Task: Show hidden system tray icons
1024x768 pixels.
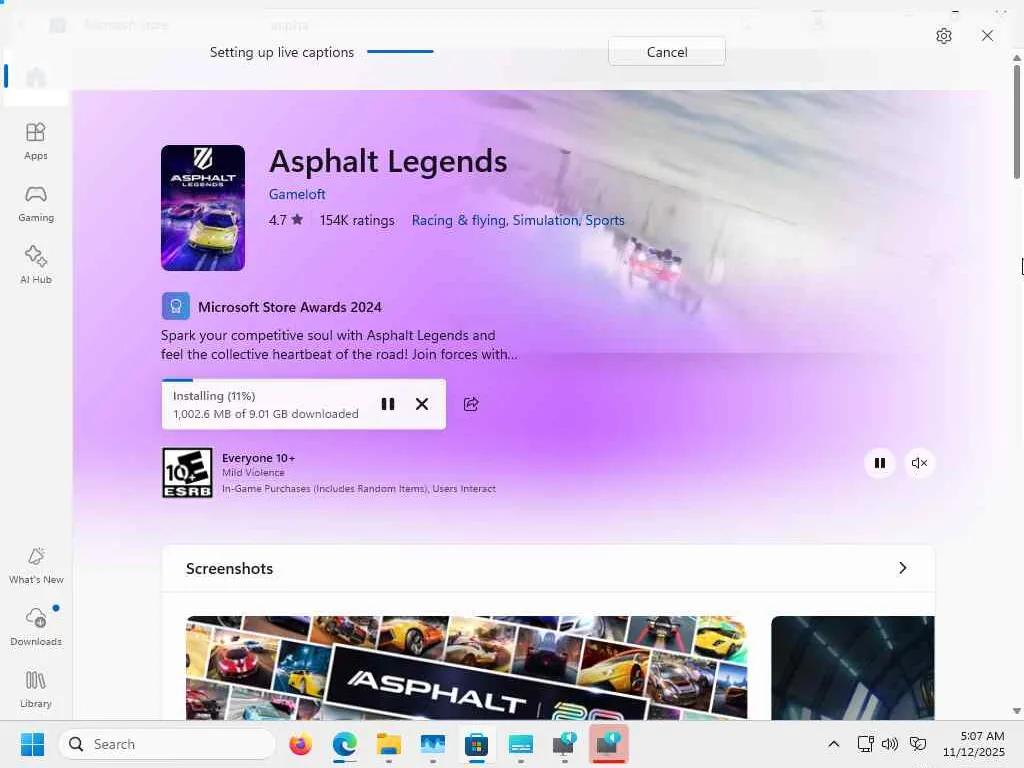Action: (x=833, y=744)
